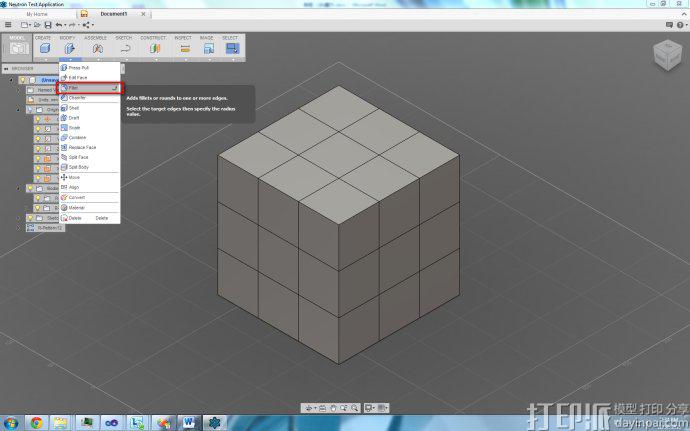Toggle lightbulb visibility of the Origin folder

[30, 109]
